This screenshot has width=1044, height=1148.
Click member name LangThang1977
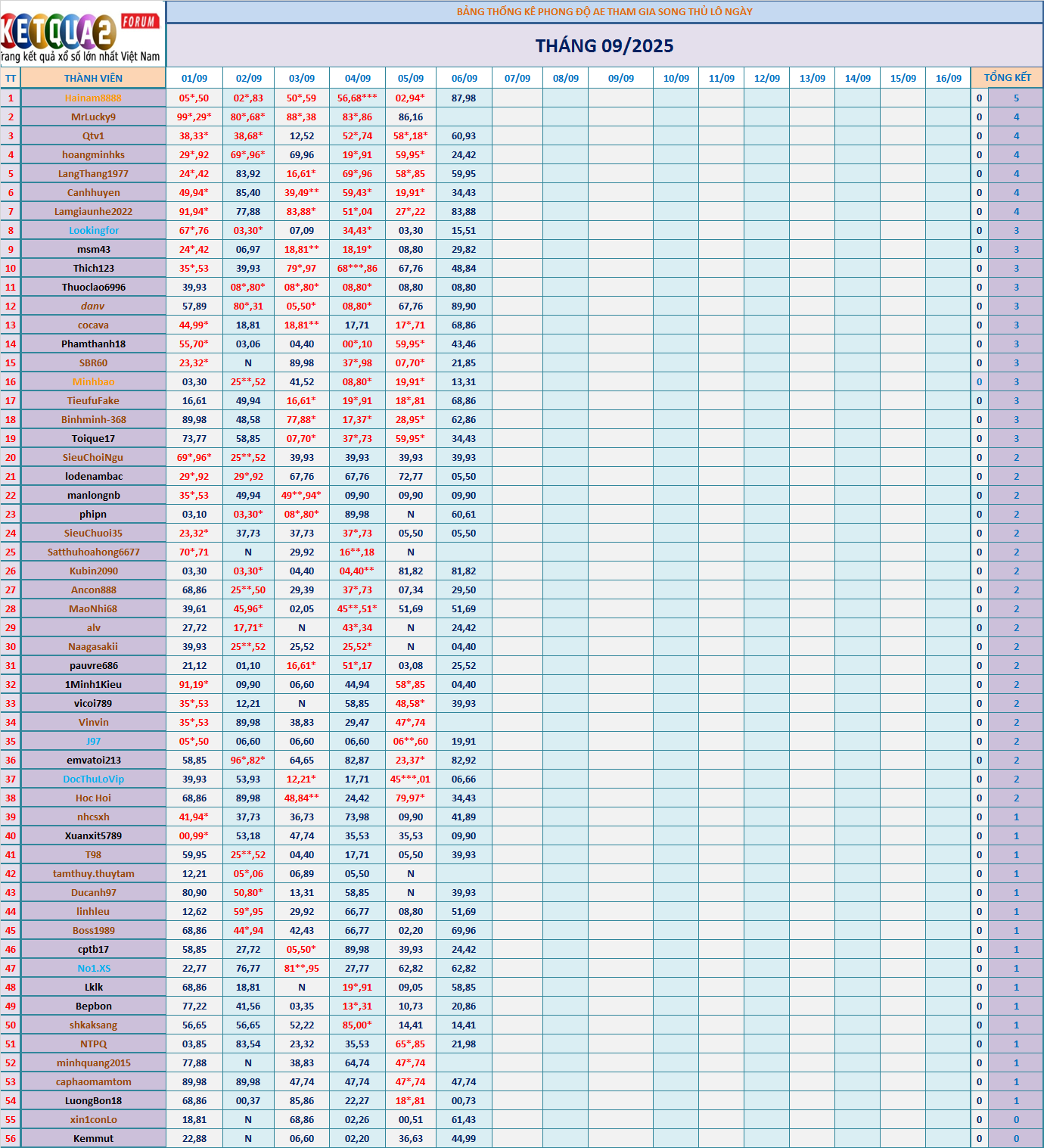[93, 173]
